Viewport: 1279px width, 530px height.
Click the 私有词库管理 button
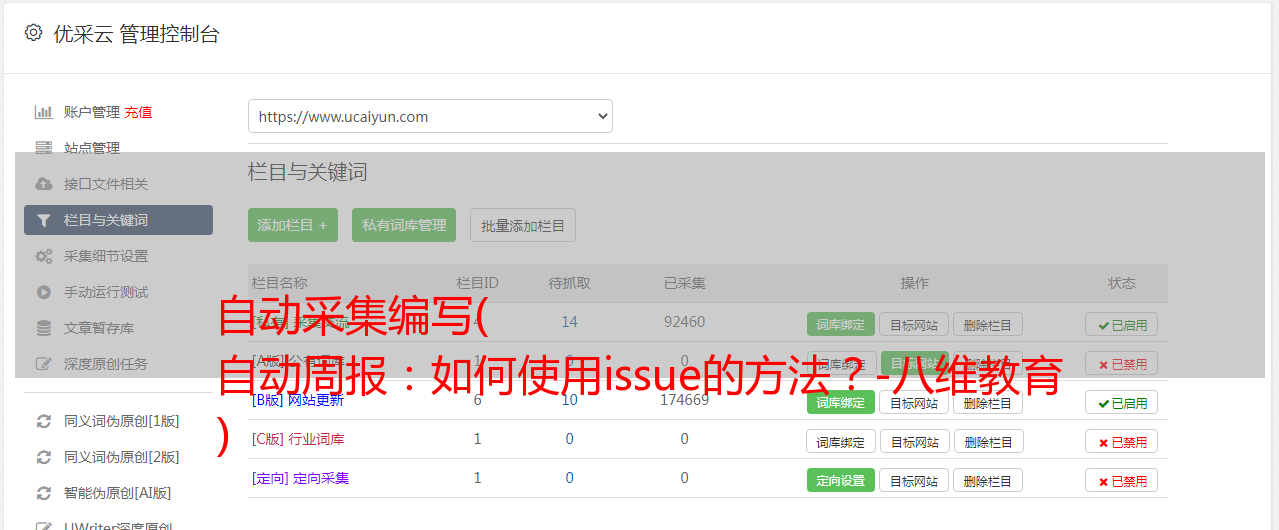[x=404, y=225]
